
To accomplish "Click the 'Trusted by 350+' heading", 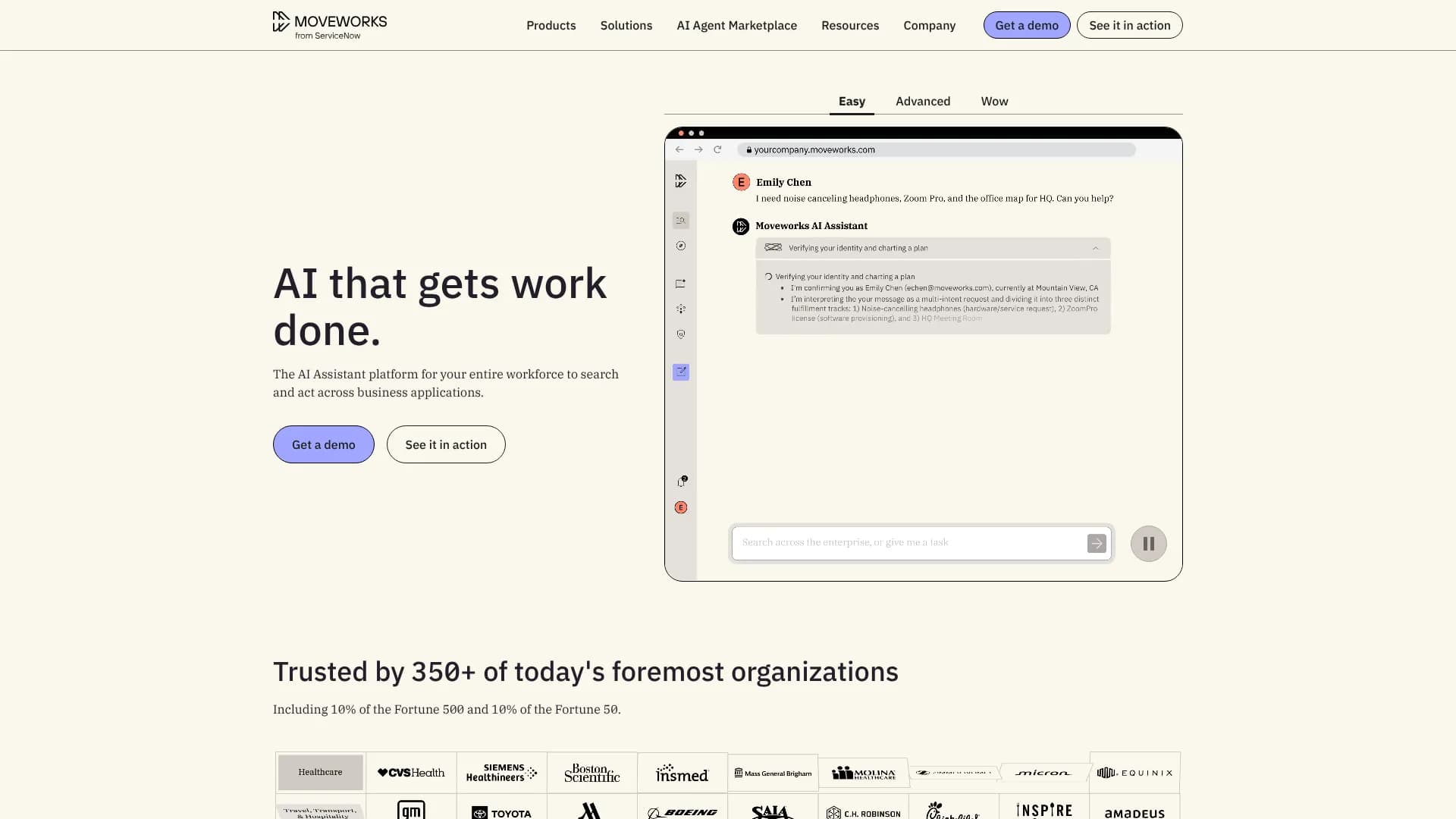I will (585, 672).
